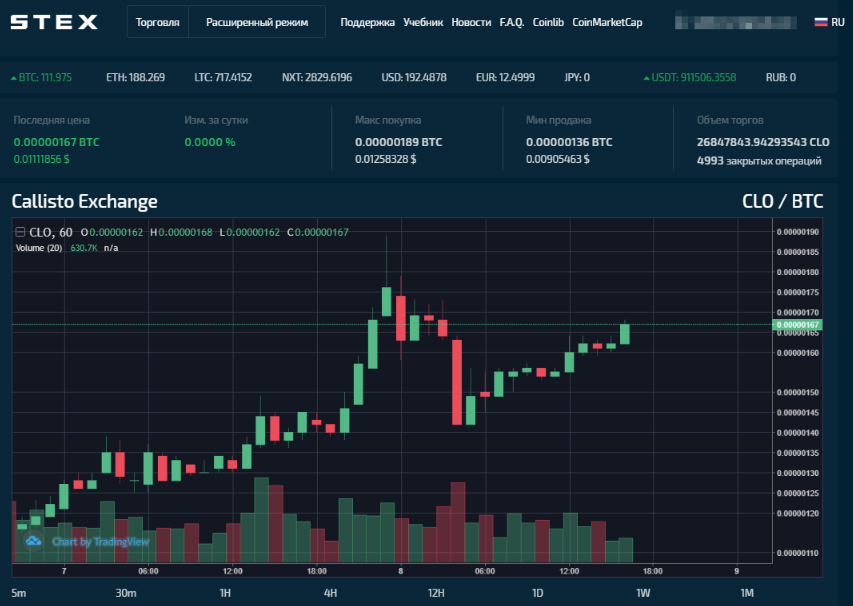
Task: Click the Volume (20) indicator label
Action: point(39,248)
